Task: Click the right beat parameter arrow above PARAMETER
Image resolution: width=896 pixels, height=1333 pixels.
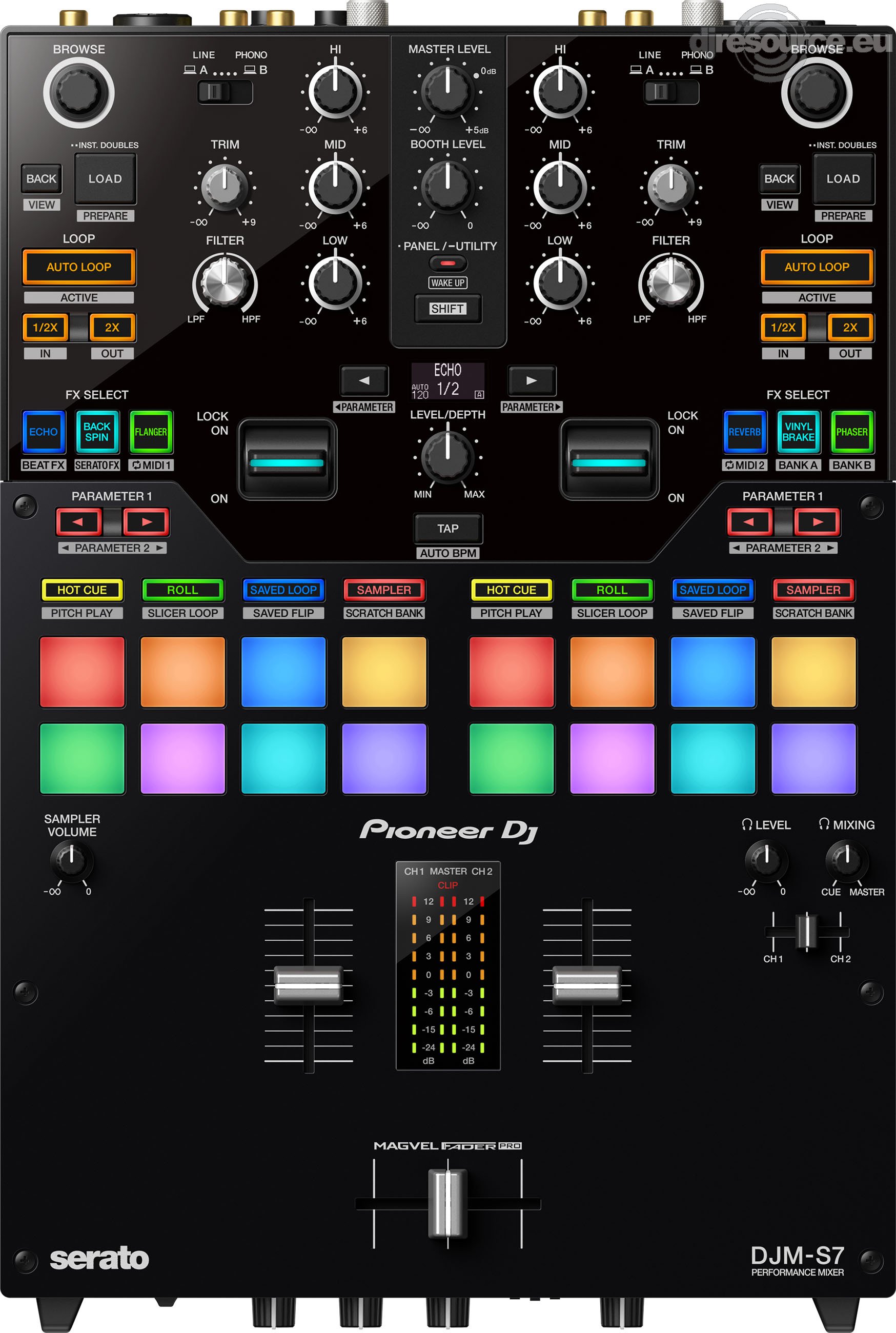Action: 532,380
